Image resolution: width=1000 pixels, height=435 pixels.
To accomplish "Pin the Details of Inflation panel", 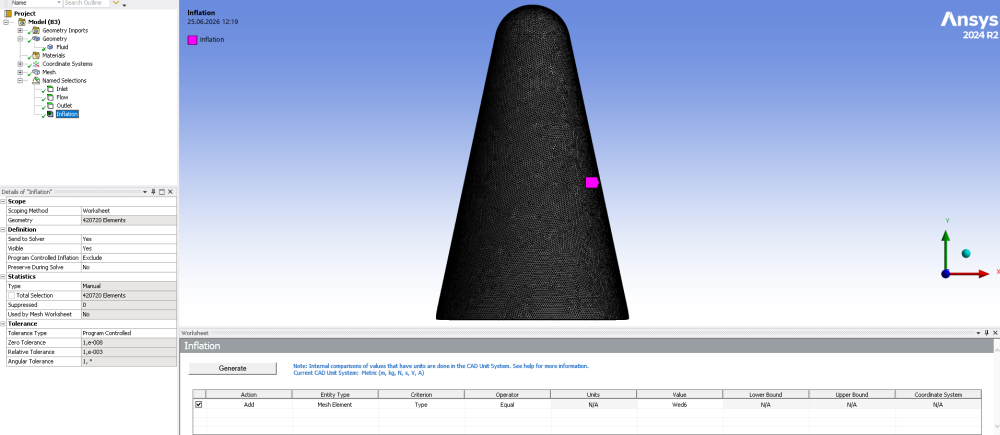I will coord(153,192).
